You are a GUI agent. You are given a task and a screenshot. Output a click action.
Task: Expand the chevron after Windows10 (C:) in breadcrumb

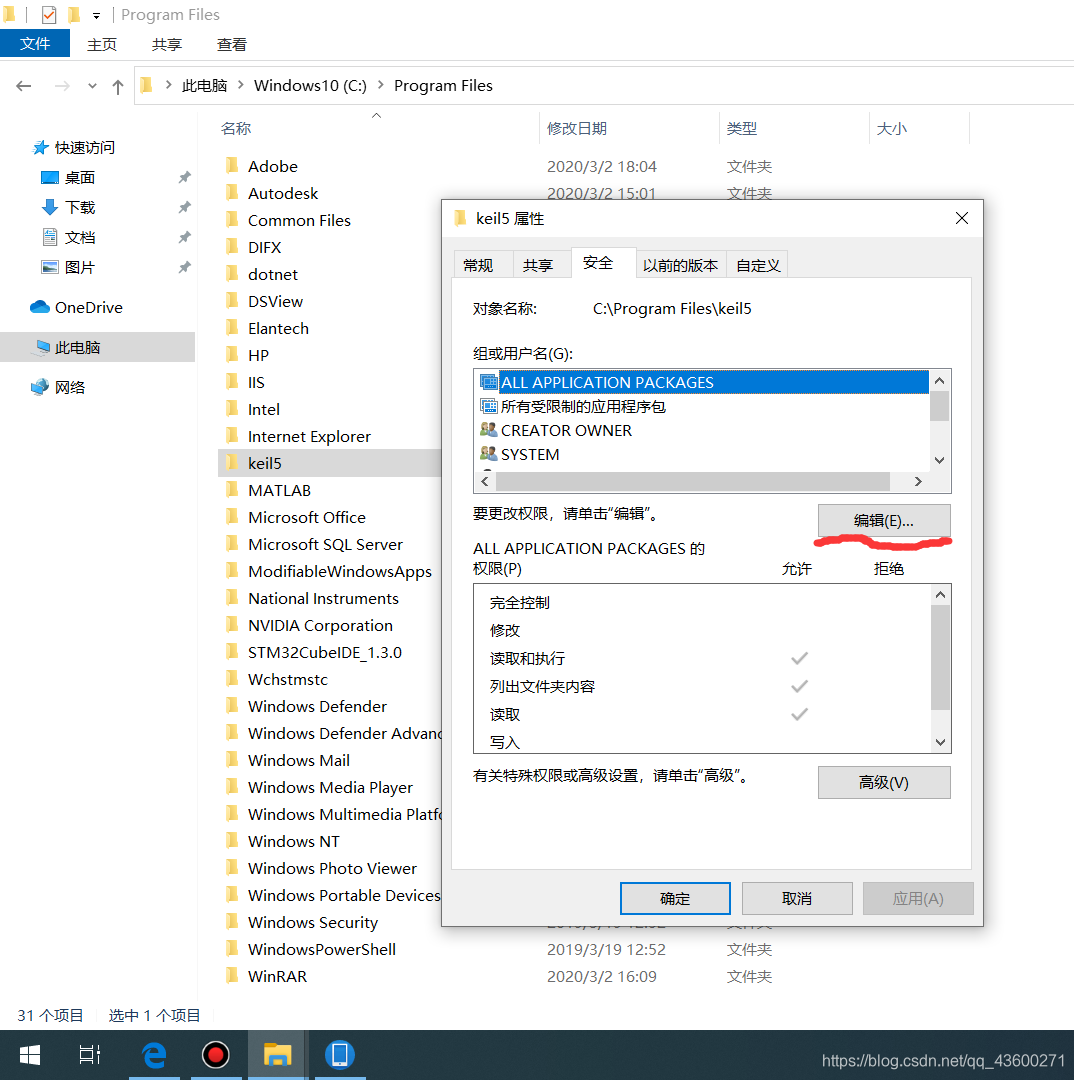point(380,85)
